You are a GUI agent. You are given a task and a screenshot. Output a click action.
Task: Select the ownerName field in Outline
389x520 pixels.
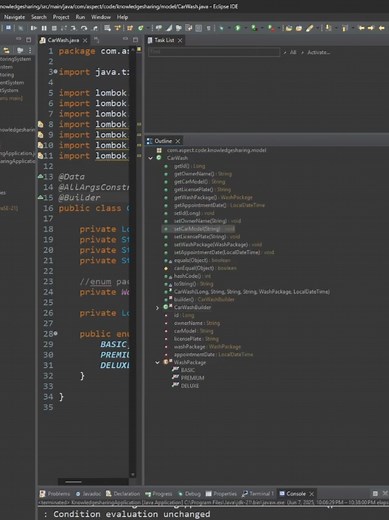[197, 323]
